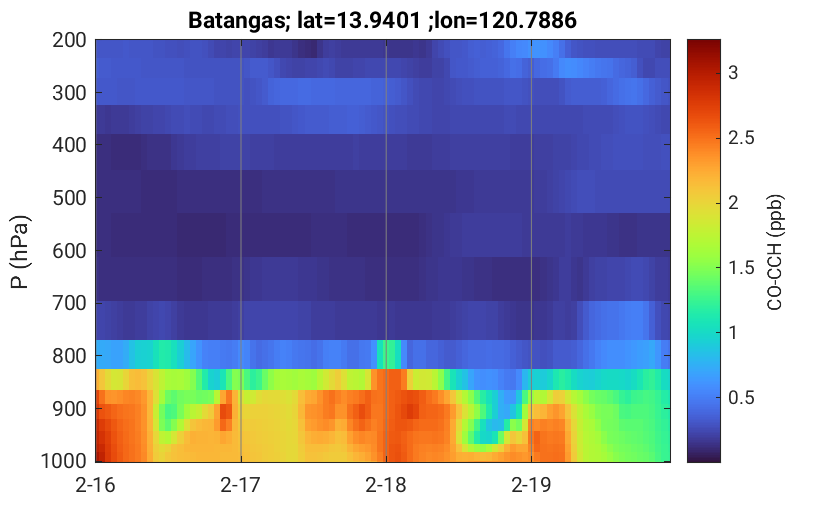Click the y-axis label "P (hPa)"
The height and width of the screenshot is (521, 833).
tap(20, 252)
